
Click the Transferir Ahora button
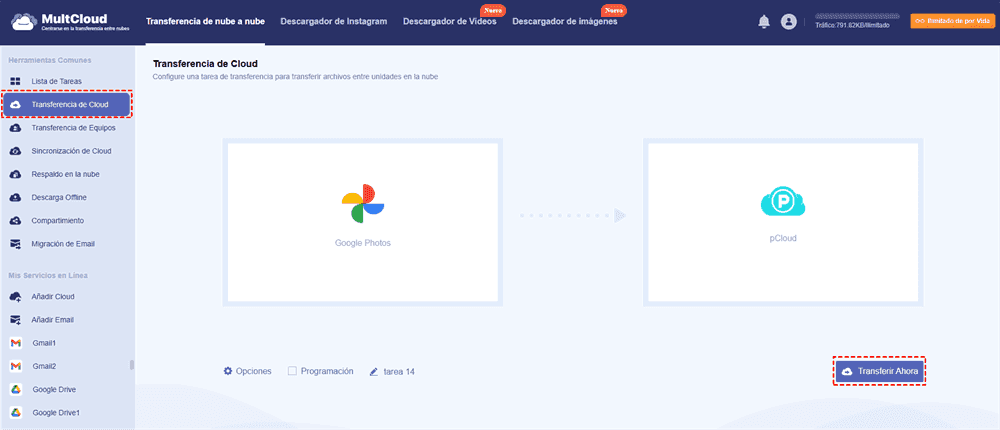click(879, 371)
